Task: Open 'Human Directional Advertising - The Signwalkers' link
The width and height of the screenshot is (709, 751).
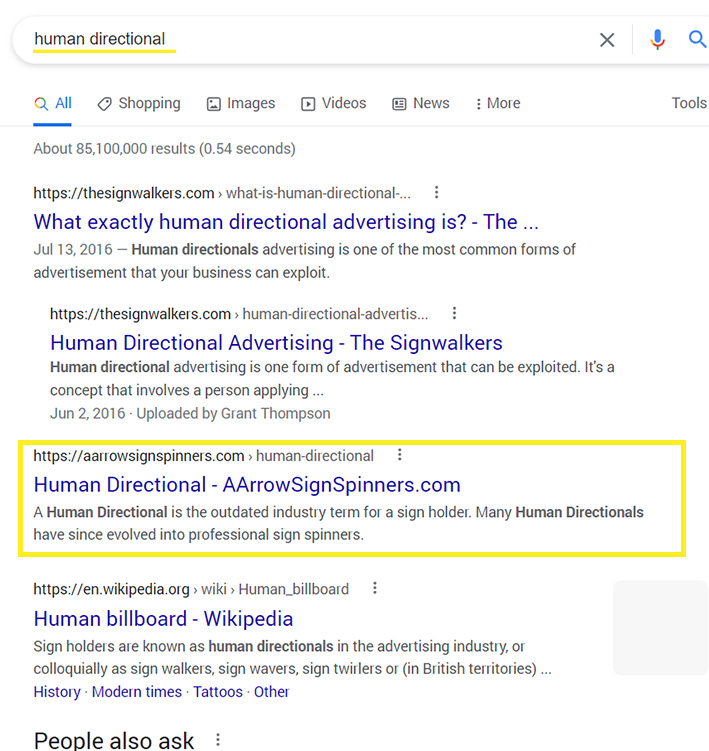Action: [276, 343]
